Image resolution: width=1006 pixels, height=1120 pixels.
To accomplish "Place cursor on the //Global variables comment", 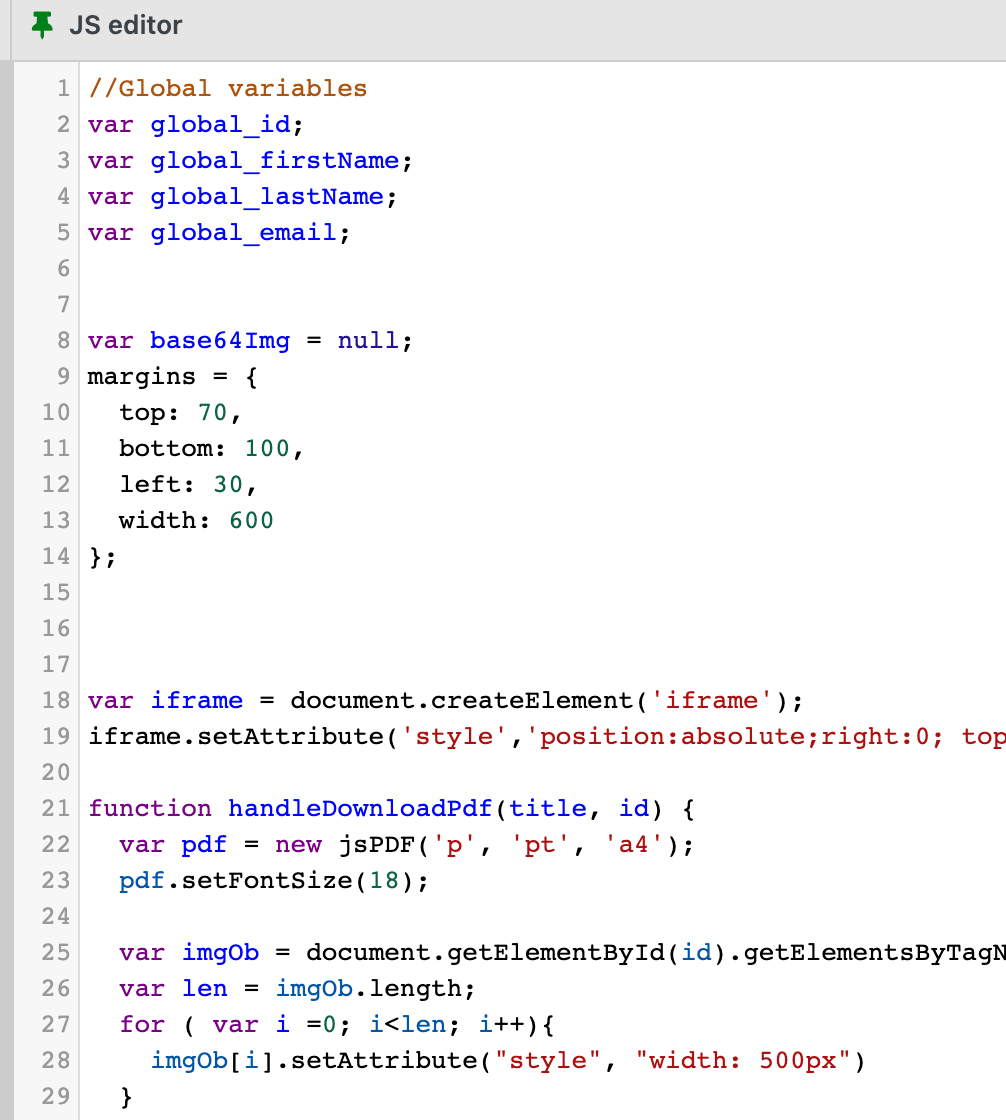I will coord(227,89).
